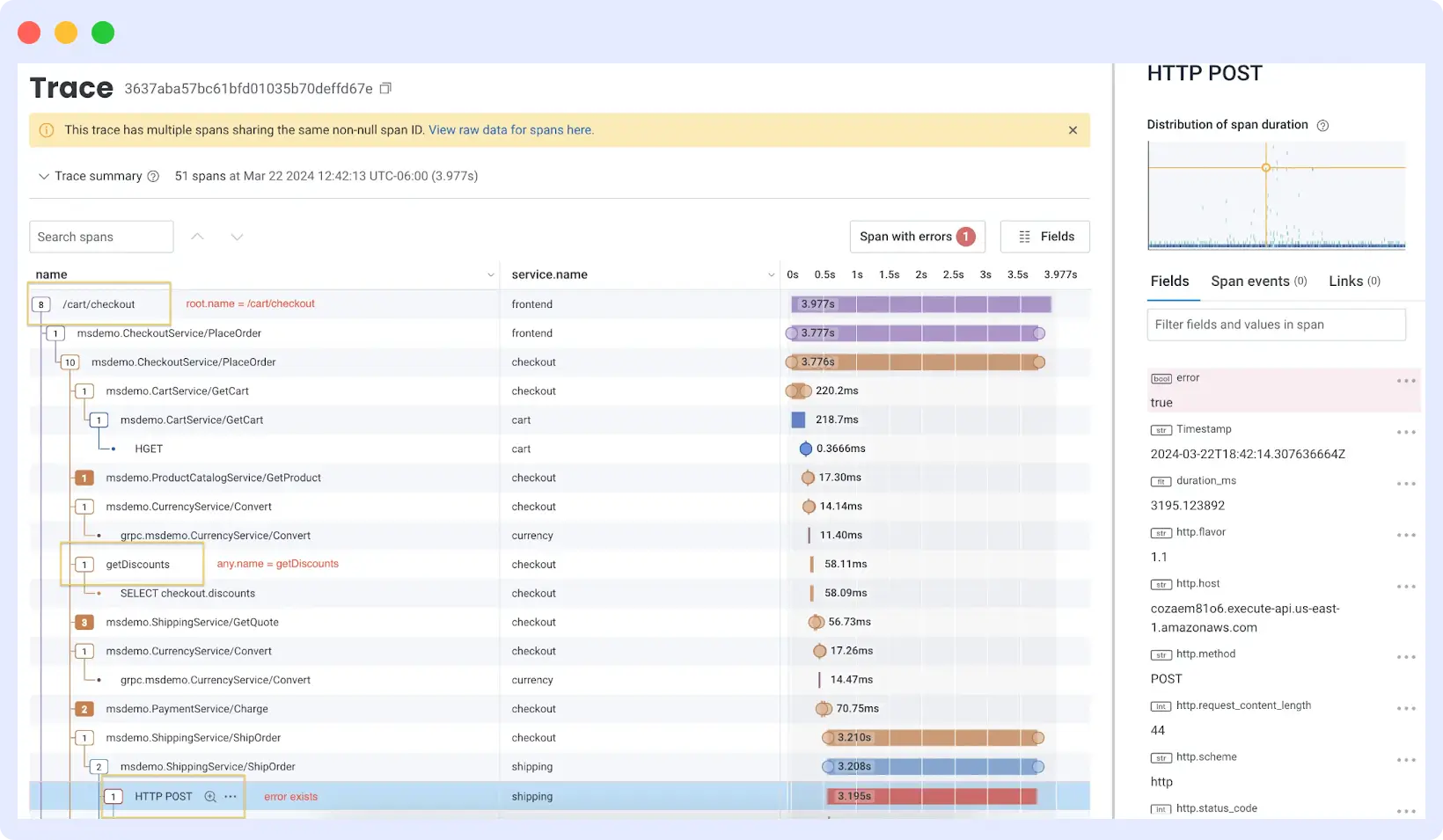
Task: Open the View raw data for spans link
Action: 511,129
